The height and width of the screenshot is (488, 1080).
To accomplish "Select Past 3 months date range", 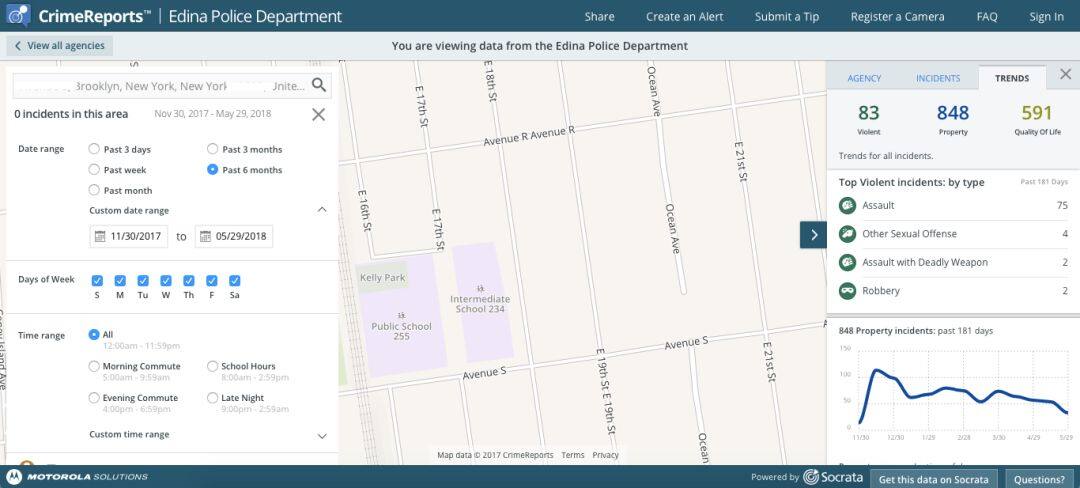I will (x=212, y=149).
